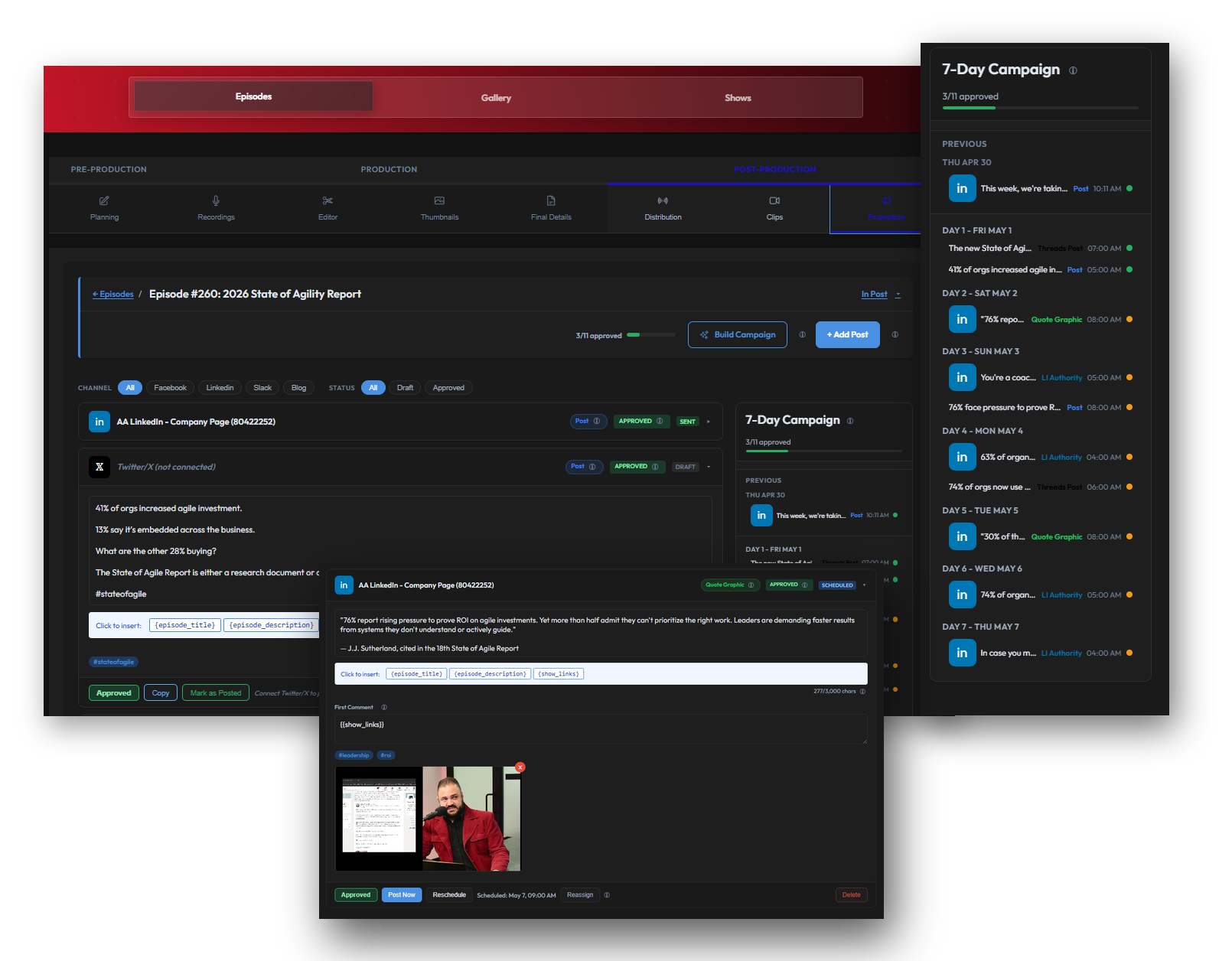Click info icon beside Add Post button
The height and width of the screenshot is (961, 1232).
click(895, 334)
